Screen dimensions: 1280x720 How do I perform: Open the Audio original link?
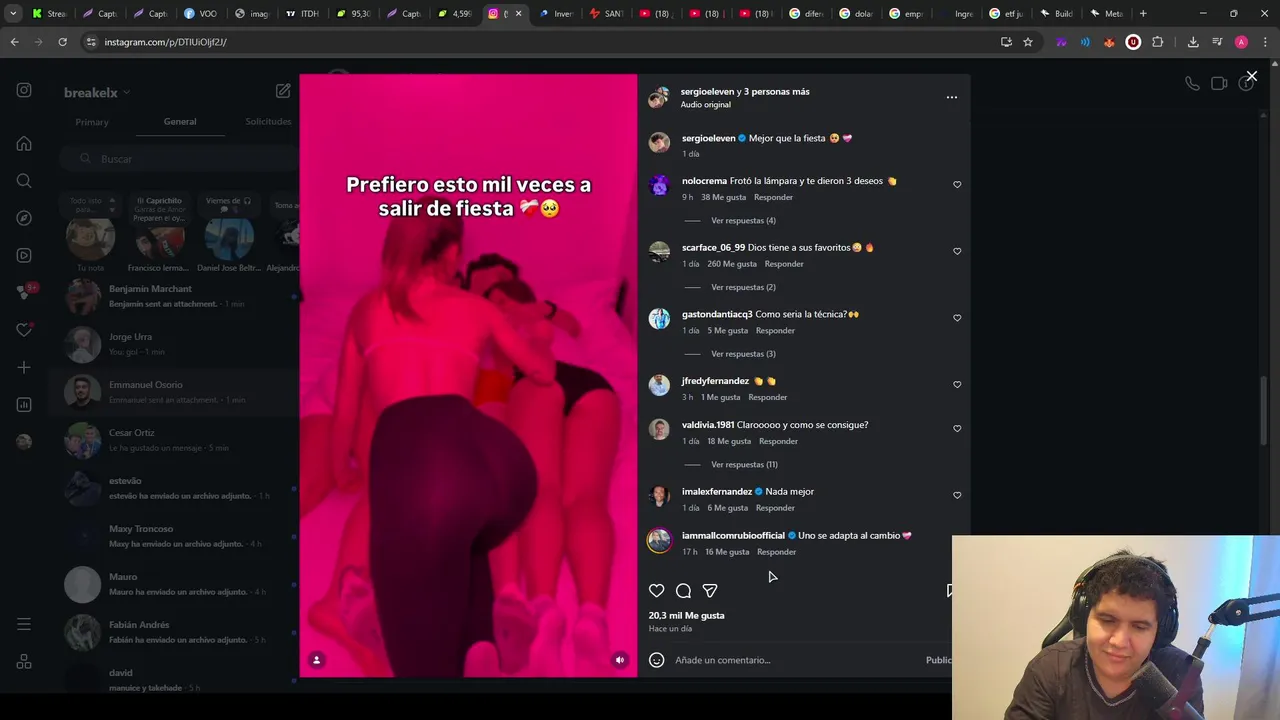pyautogui.click(x=705, y=105)
